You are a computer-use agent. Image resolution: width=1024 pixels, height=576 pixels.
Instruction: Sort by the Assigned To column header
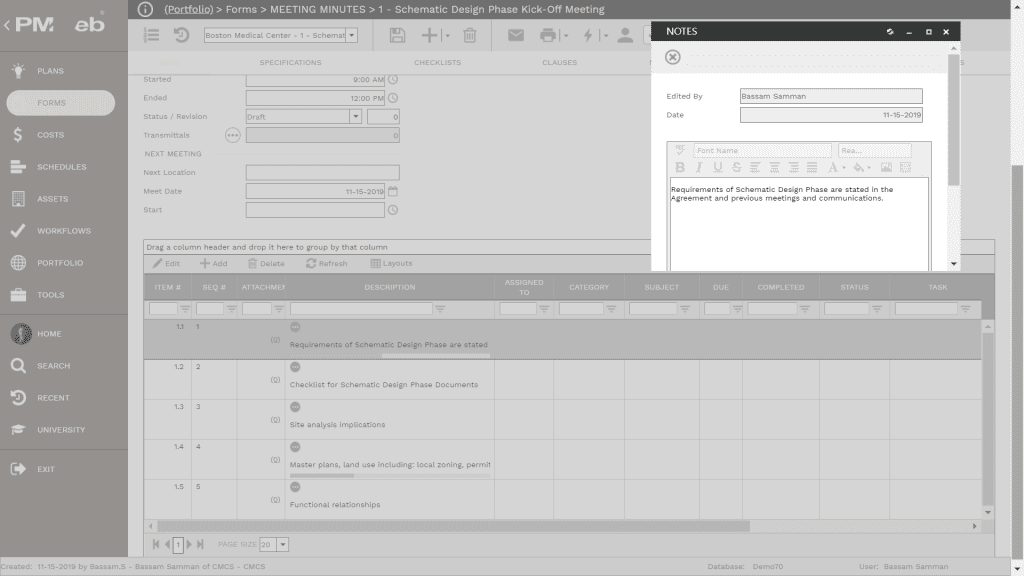pyautogui.click(x=524, y=287)
